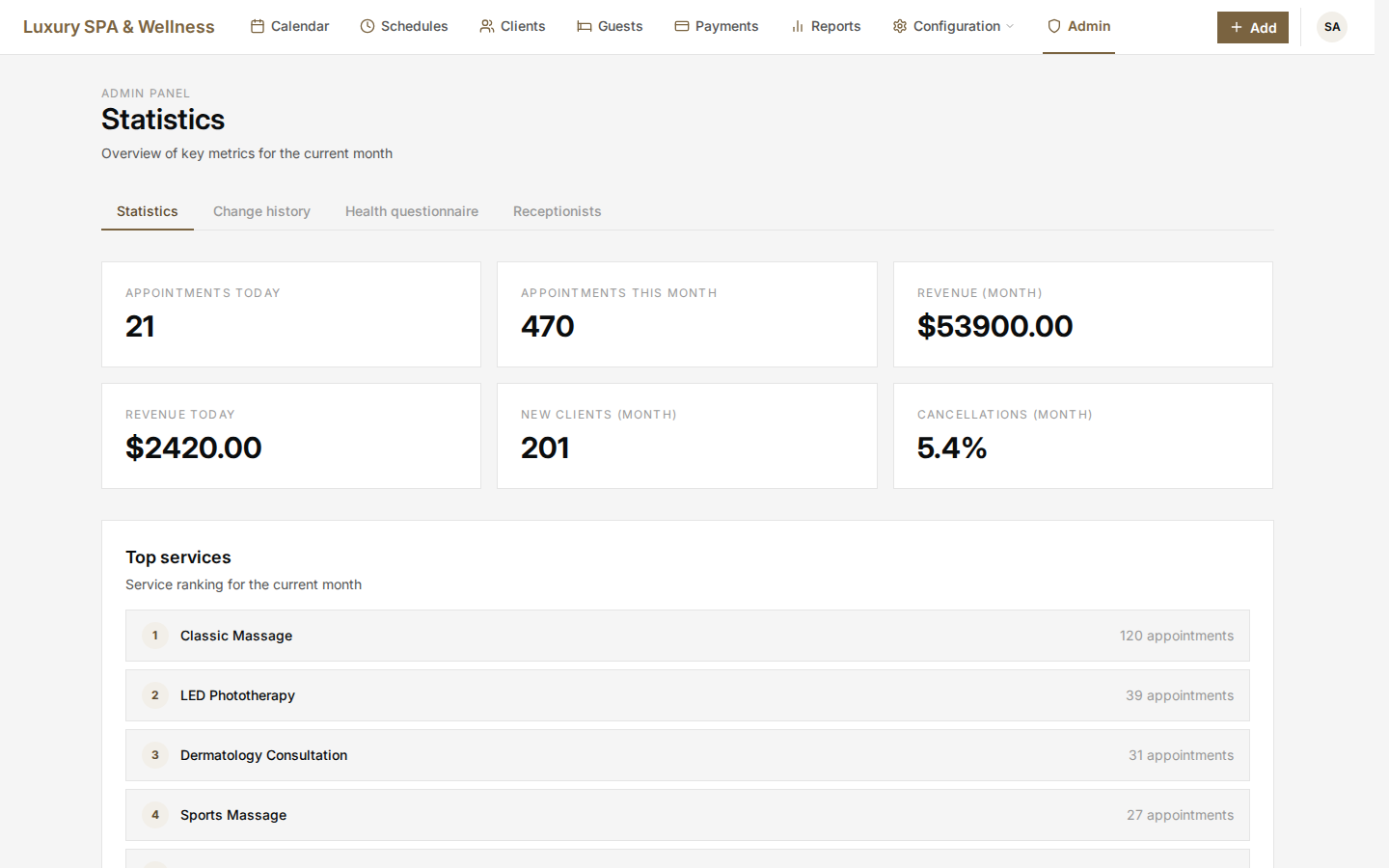Click the Luxury SPA & Wellness logo
This screenshot has height=868, width=1389.
coord(119,26)
